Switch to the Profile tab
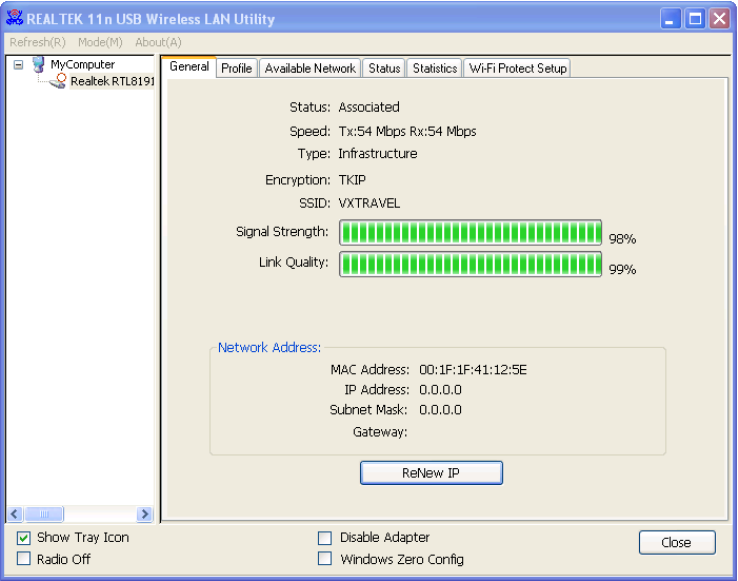 237,68
